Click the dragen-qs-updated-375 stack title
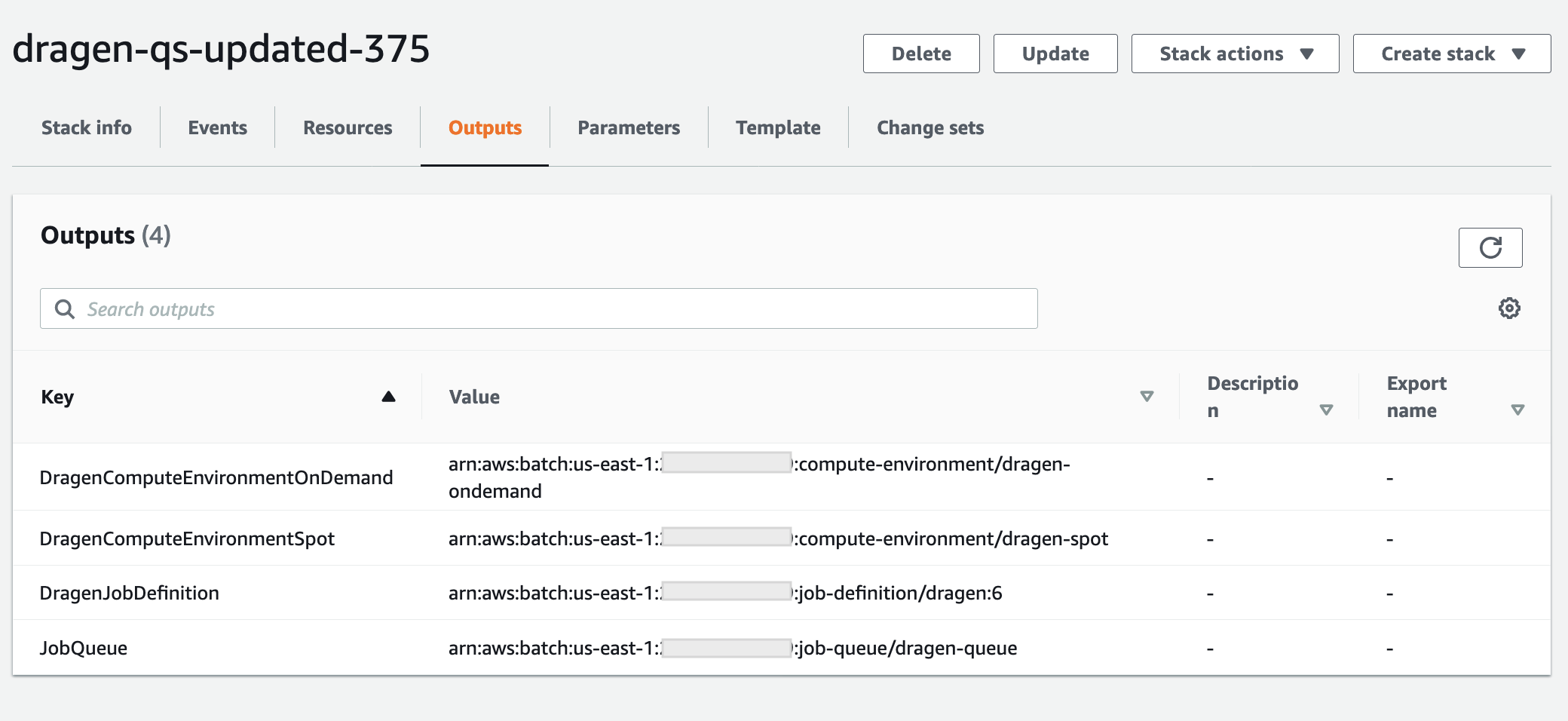 (221, 49)
